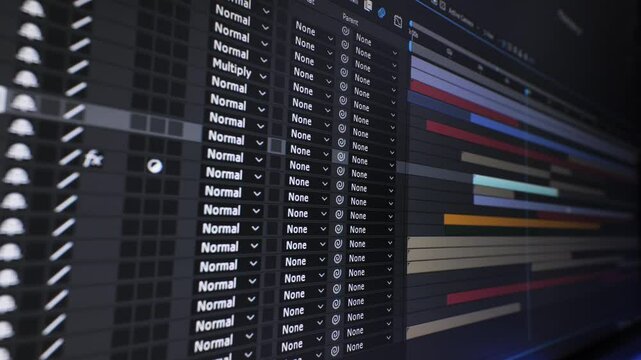The height and width of the screenshot is (360, 641).
Task: Toggle the motion blur switch box in the fx row
Action: (x=135, y=163)
